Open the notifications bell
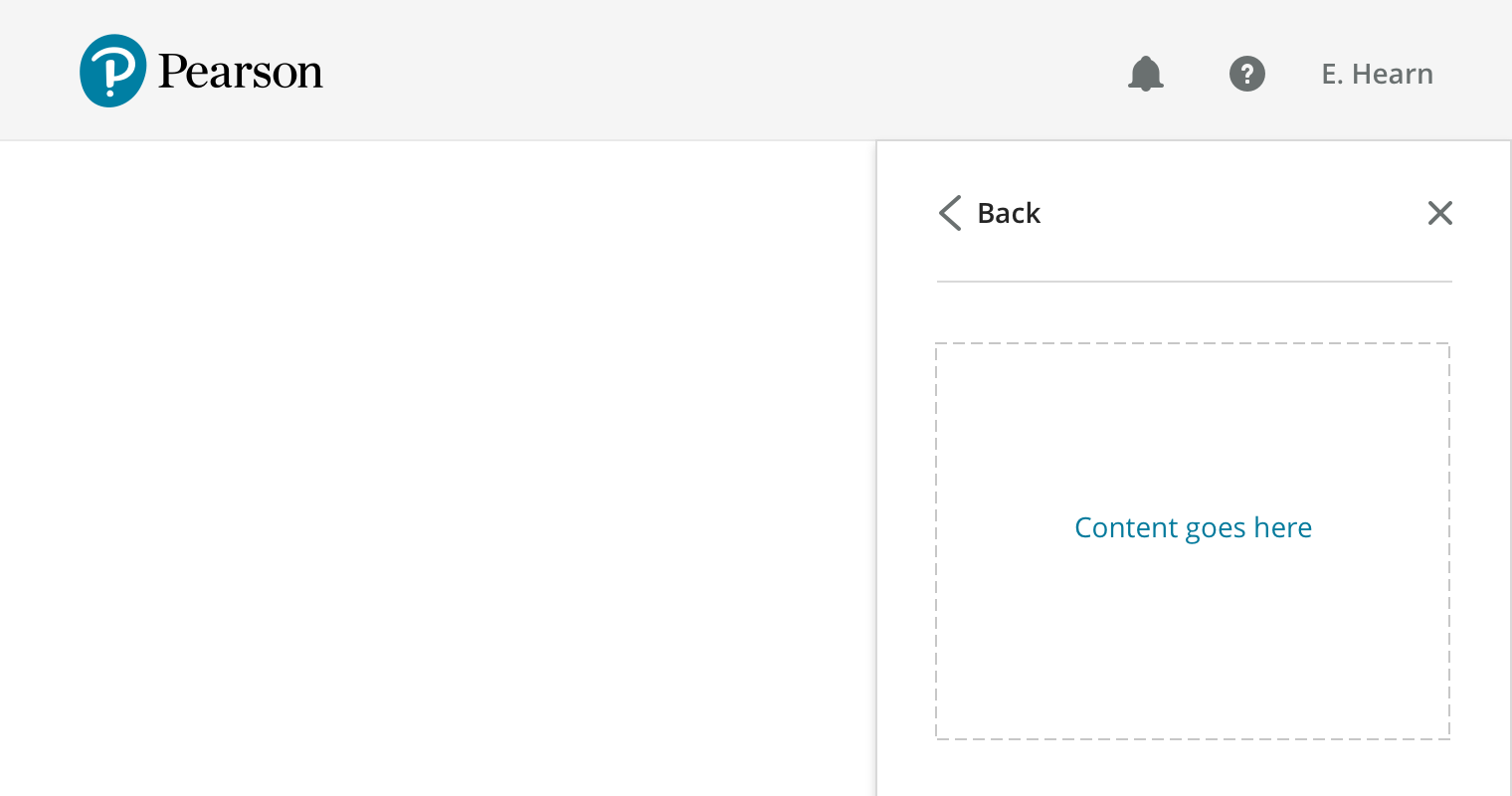This screenshot has width=1512, height=796. pyautogui.click(x=1146, y=74)
